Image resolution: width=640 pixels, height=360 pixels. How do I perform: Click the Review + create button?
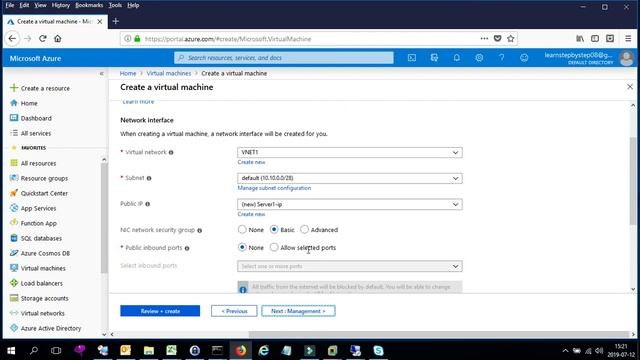point(160,311)
